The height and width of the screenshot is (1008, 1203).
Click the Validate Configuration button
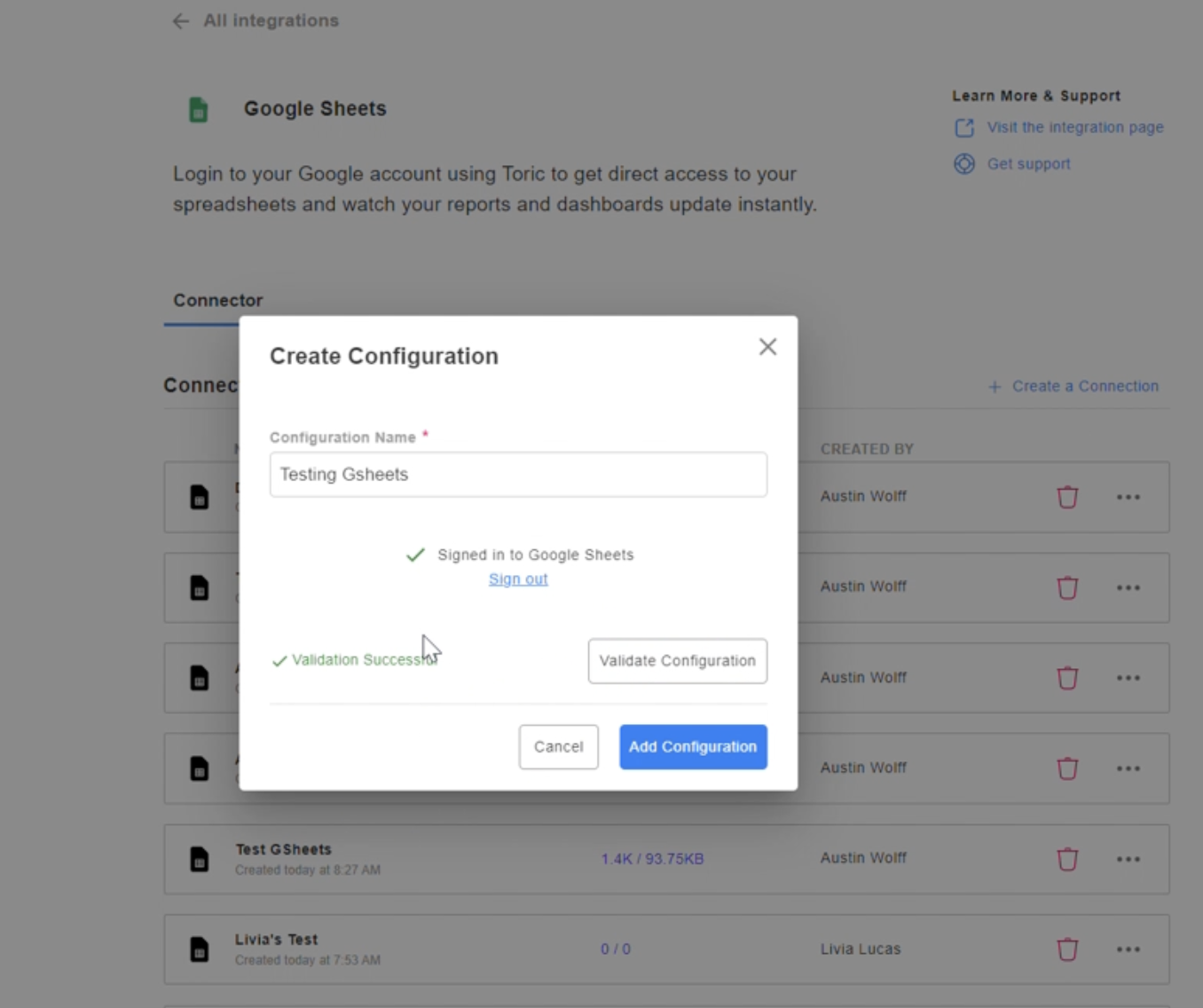678,661
